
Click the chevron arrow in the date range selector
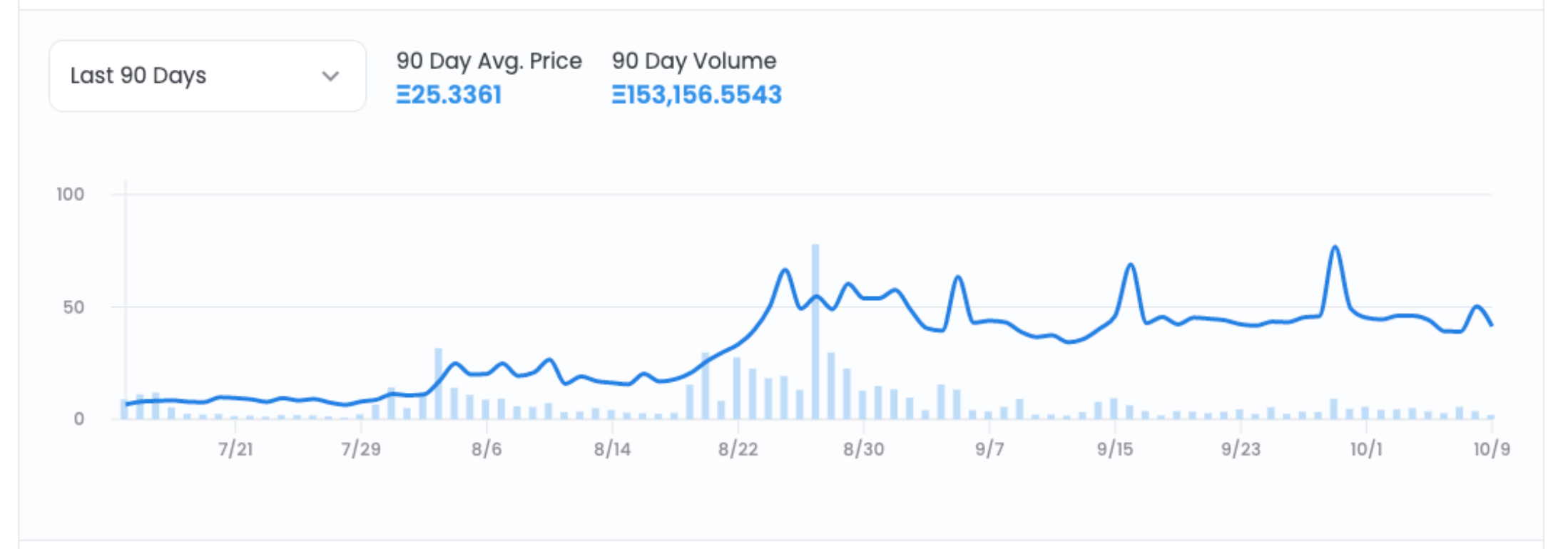[330, 76]
